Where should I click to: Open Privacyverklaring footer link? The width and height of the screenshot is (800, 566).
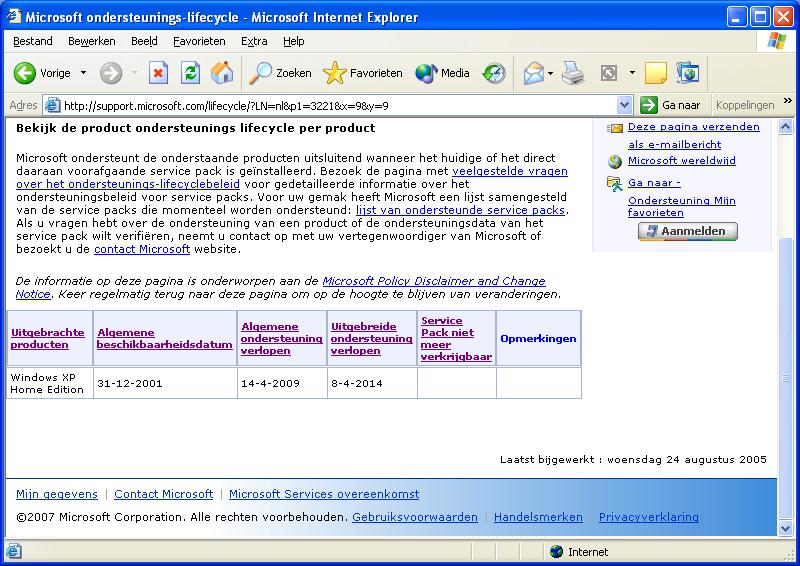pyautogui.click(x=648, y=517)
